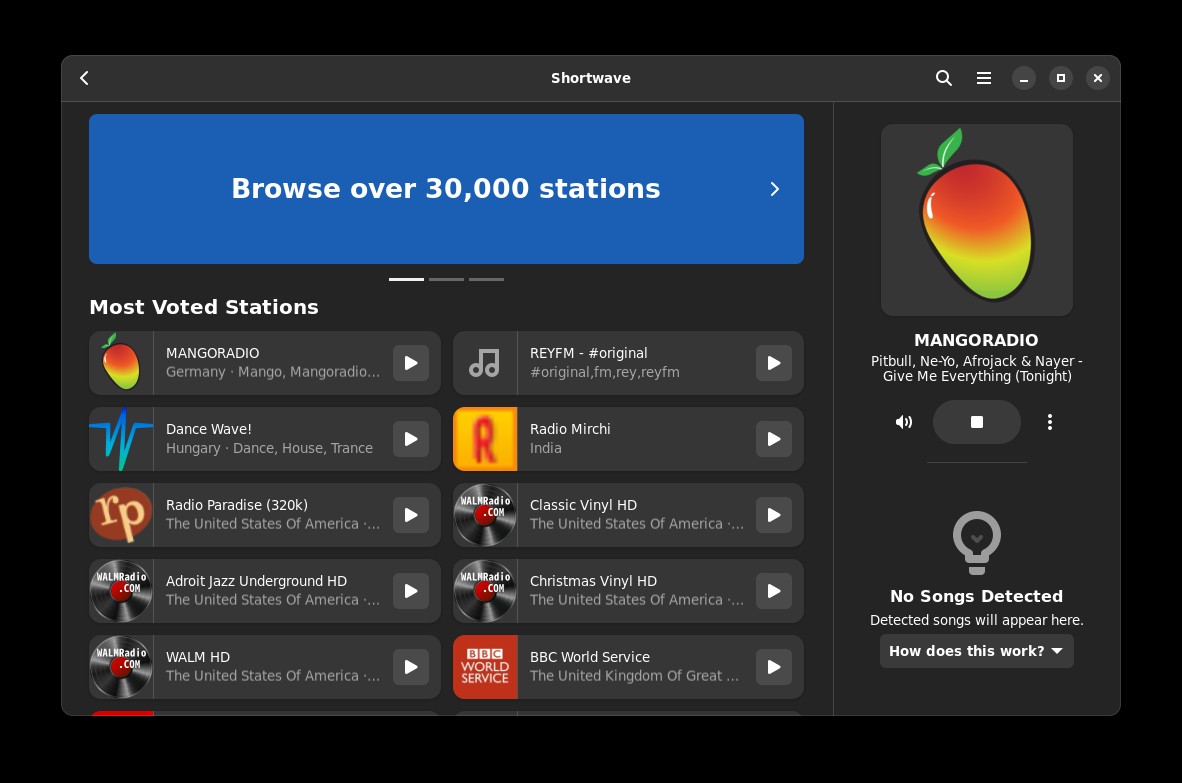Viewport: 1182px width, 783px height.
Task: Open the Radio Mirchi station name
Action: tap(570, 429)
